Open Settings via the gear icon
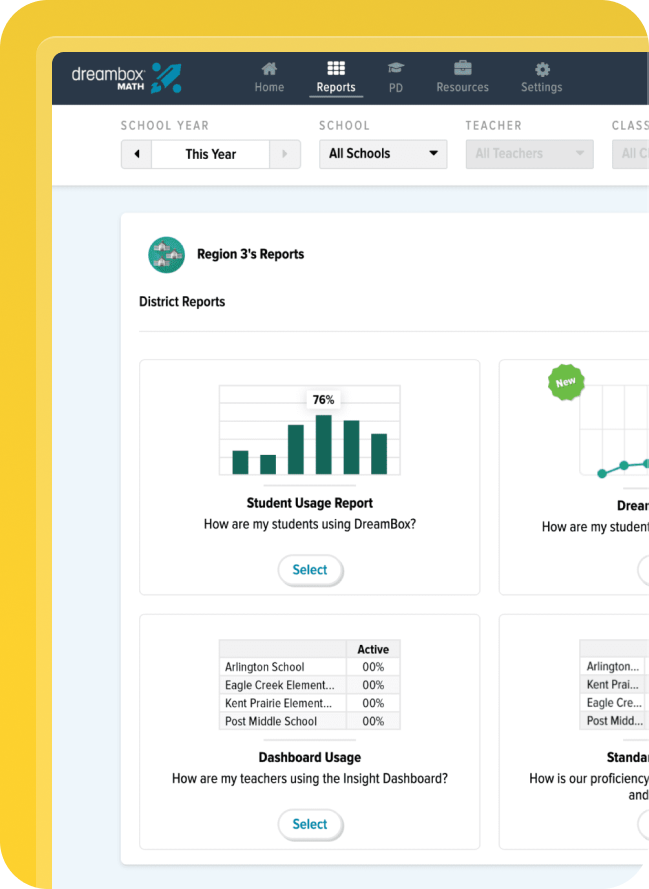The image size is (649, 889). (x=542, y=69)
